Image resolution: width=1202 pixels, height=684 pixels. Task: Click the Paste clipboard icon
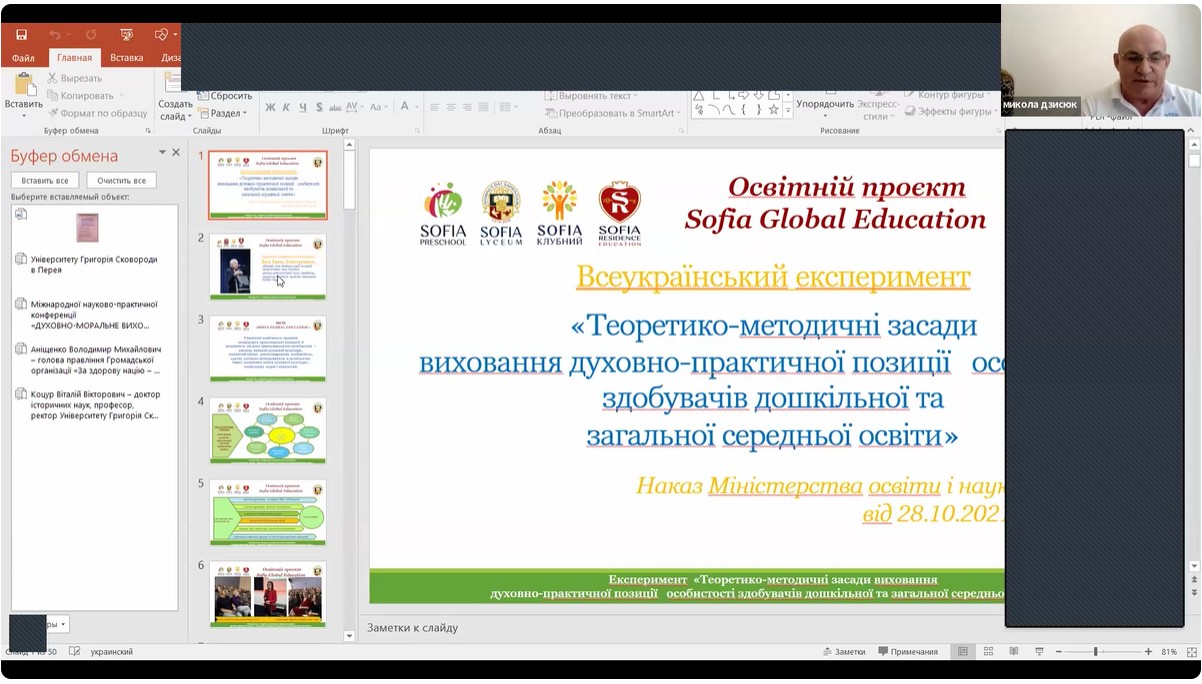pos(23,84)
